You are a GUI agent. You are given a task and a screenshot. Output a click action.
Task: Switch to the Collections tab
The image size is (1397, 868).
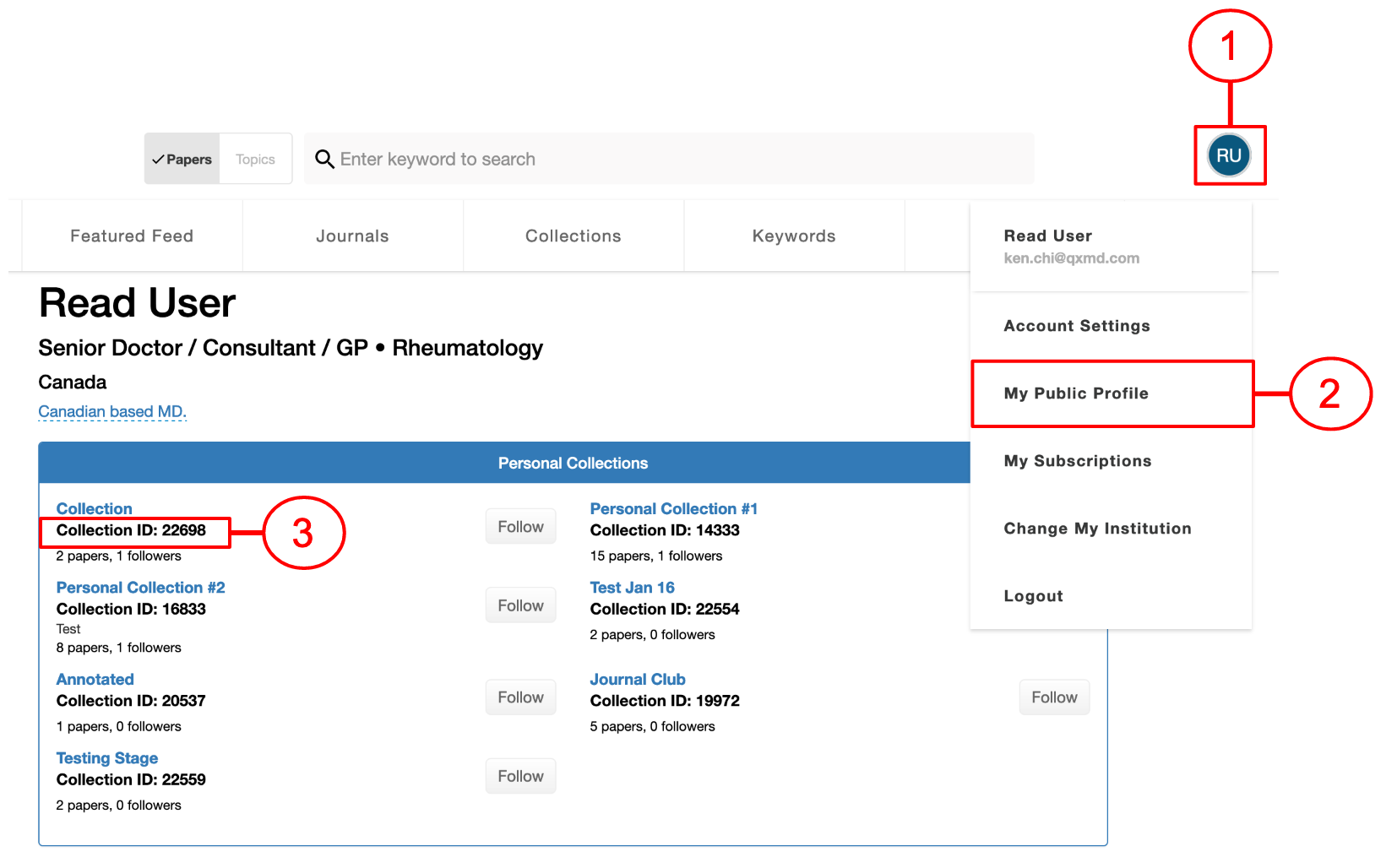coord(573,236)
